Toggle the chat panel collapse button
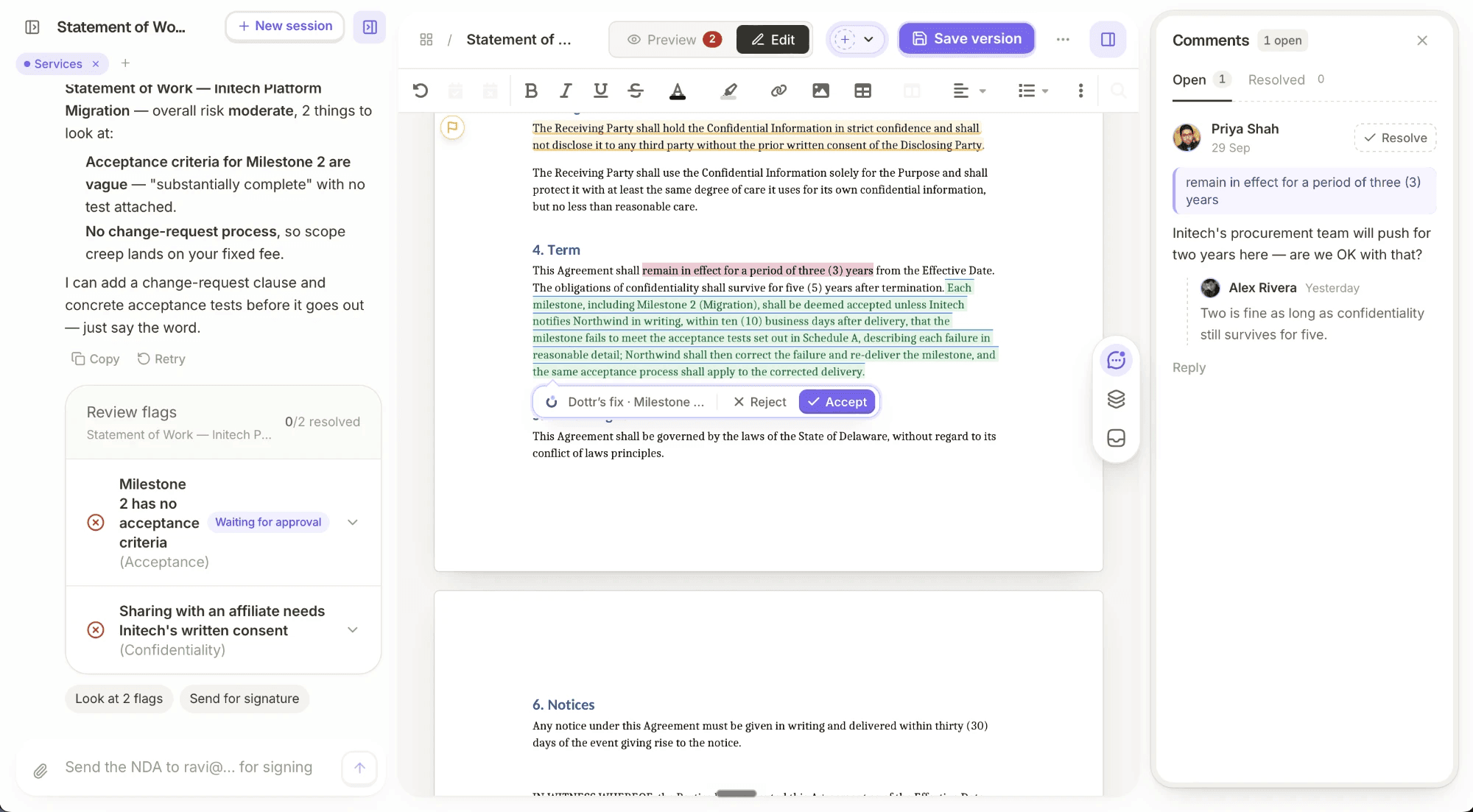The height and width of the screenshot is (812, 1473). tap(370, 27)
